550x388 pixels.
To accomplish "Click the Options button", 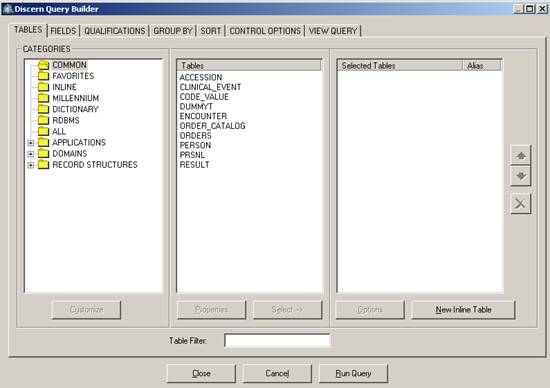I will pos(370,310).
